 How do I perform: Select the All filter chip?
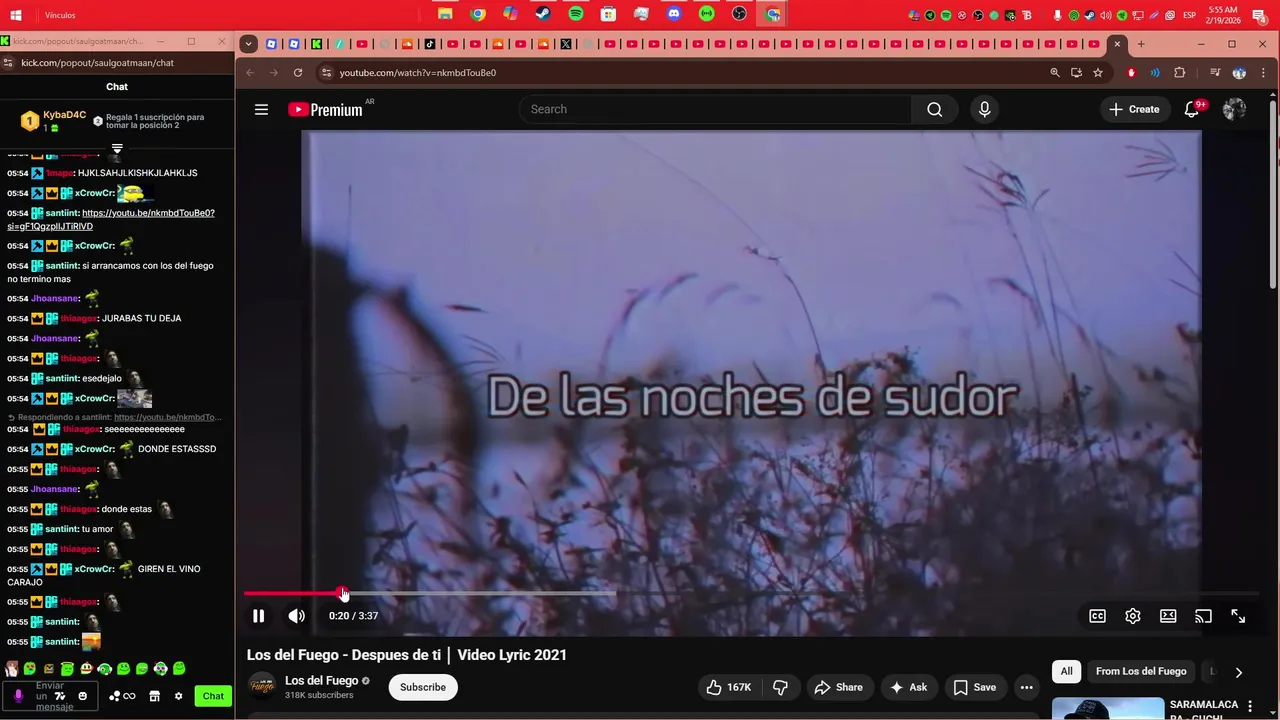(x=1067, y=671)
